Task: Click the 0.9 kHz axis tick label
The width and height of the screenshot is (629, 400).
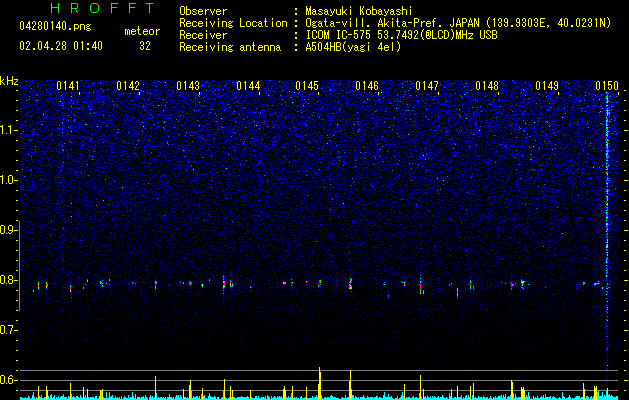Action: point(7,230)
